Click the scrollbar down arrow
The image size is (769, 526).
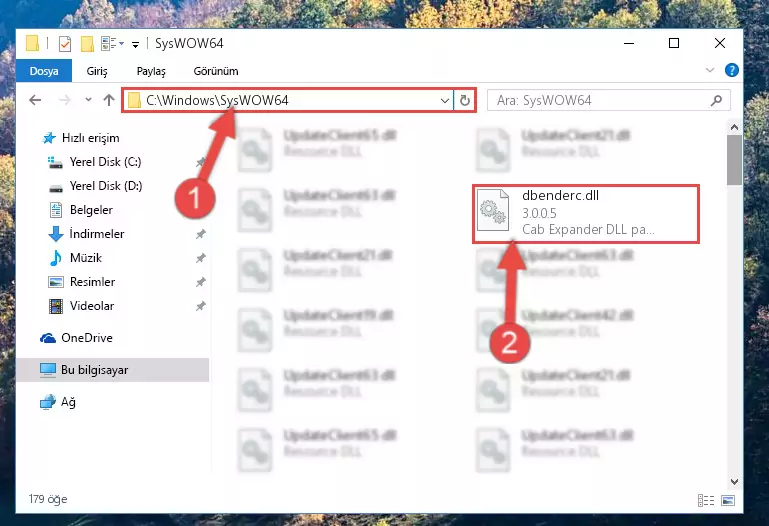[x=734, y=482]
